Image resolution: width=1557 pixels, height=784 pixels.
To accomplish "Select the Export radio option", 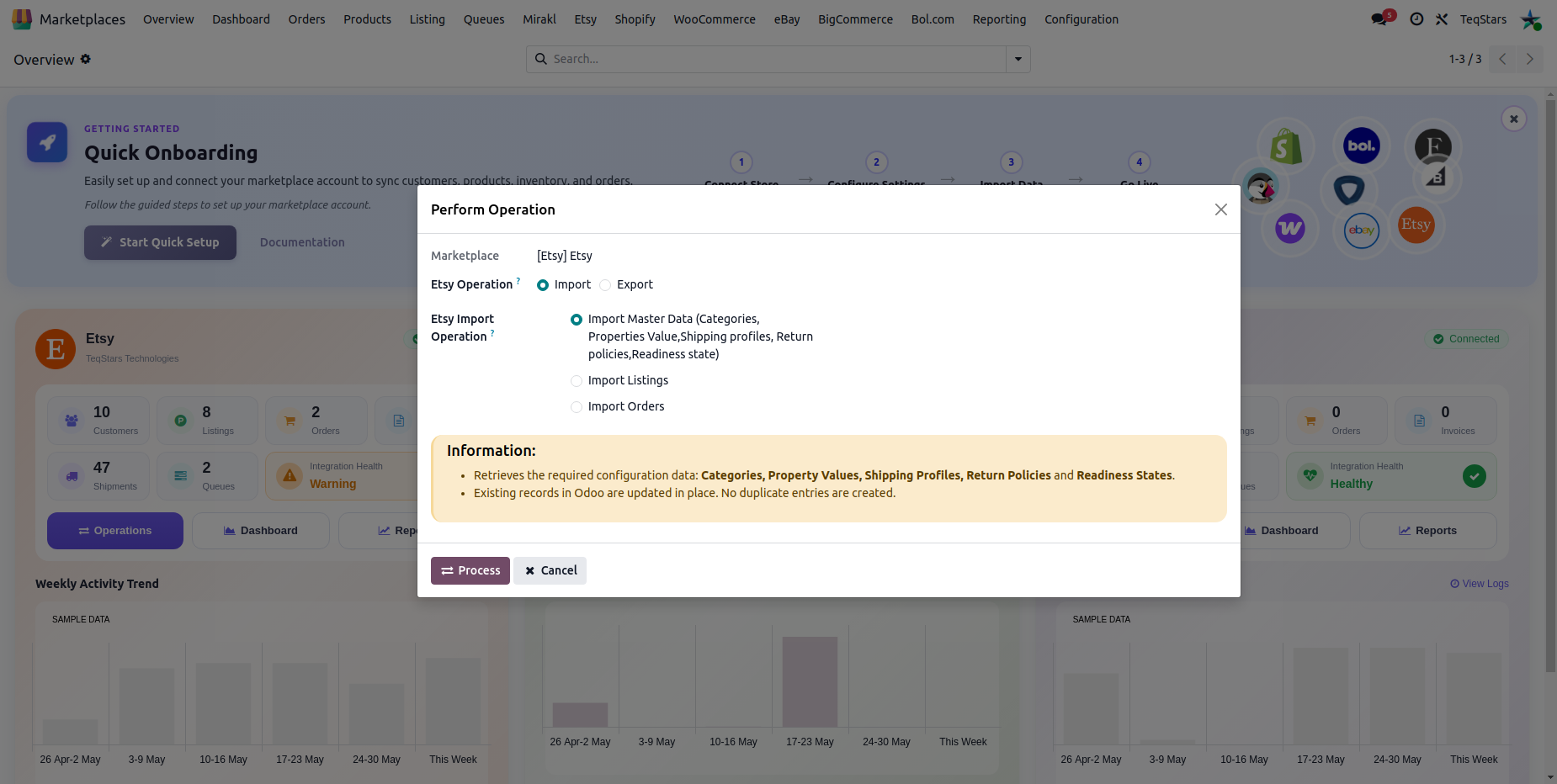I will (x=605, y=285).
